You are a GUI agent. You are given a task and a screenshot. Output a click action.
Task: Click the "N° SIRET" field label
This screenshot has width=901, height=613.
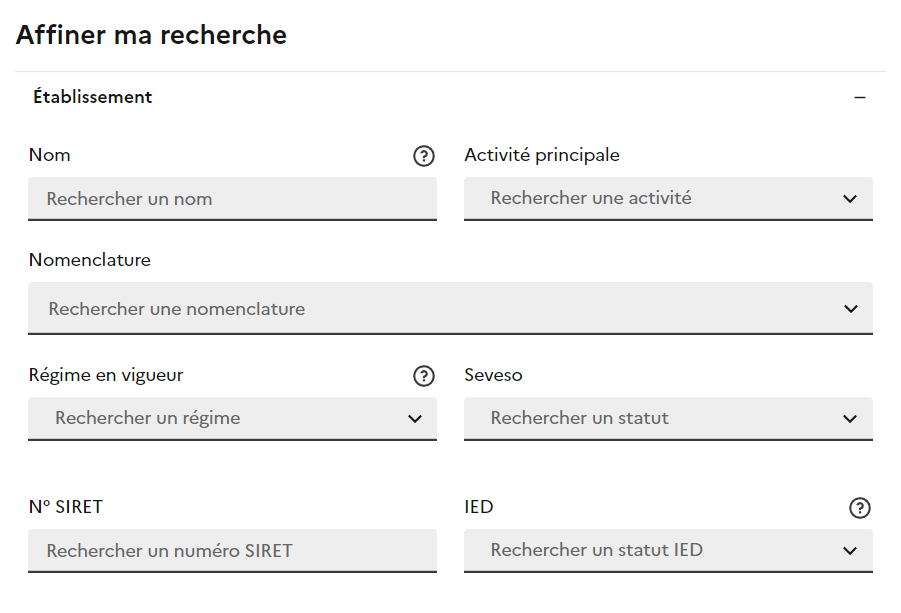click(66, 507)
